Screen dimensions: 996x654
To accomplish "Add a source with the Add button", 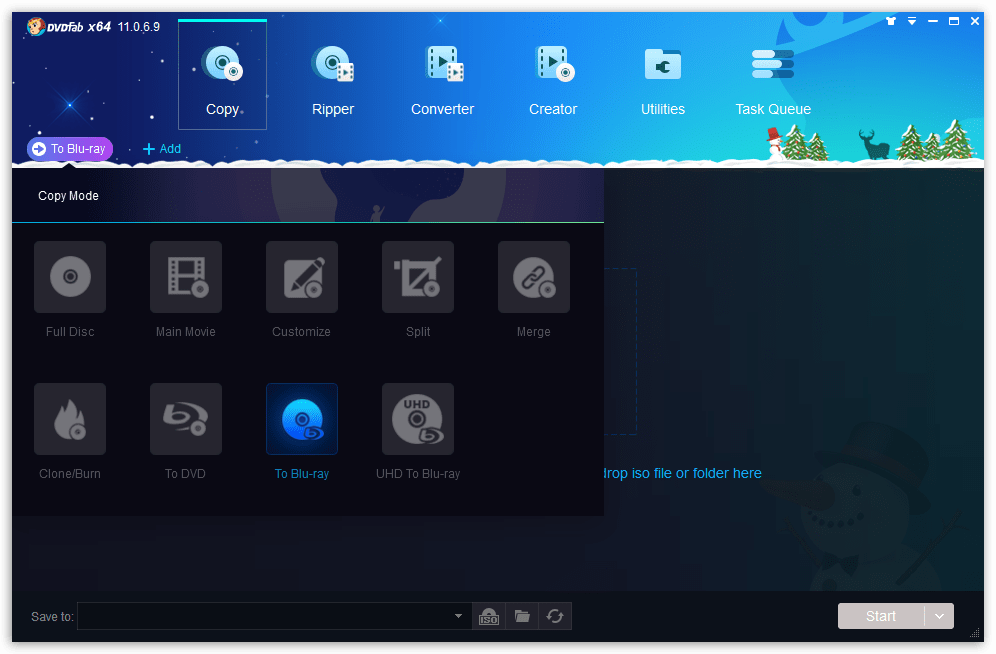I will pyautogui.click(x=162, y=149).
